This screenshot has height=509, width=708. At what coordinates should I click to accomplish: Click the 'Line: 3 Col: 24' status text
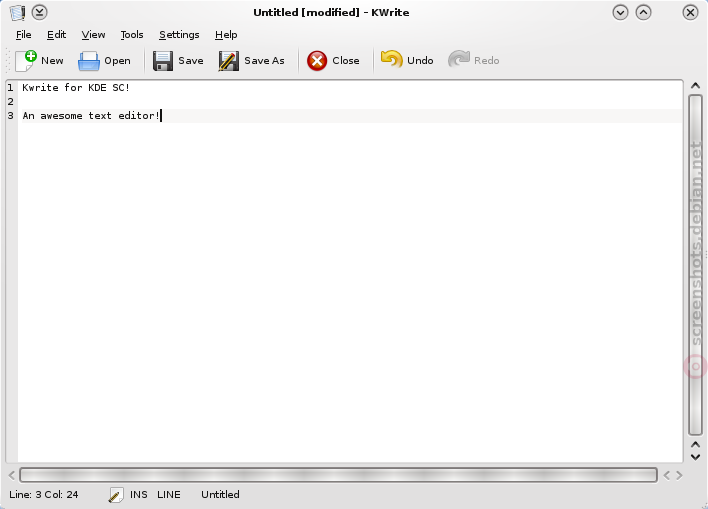pos(44,495)
